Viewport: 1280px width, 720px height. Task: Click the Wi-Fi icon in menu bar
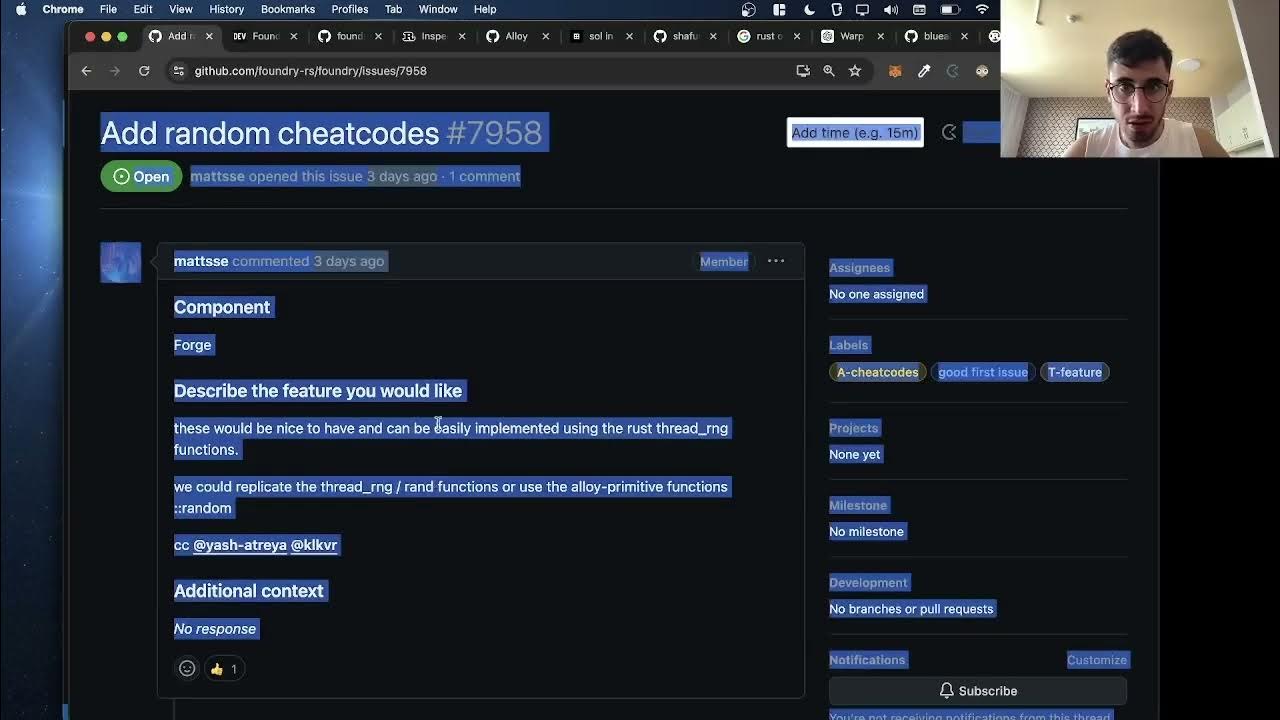point(981,9)
